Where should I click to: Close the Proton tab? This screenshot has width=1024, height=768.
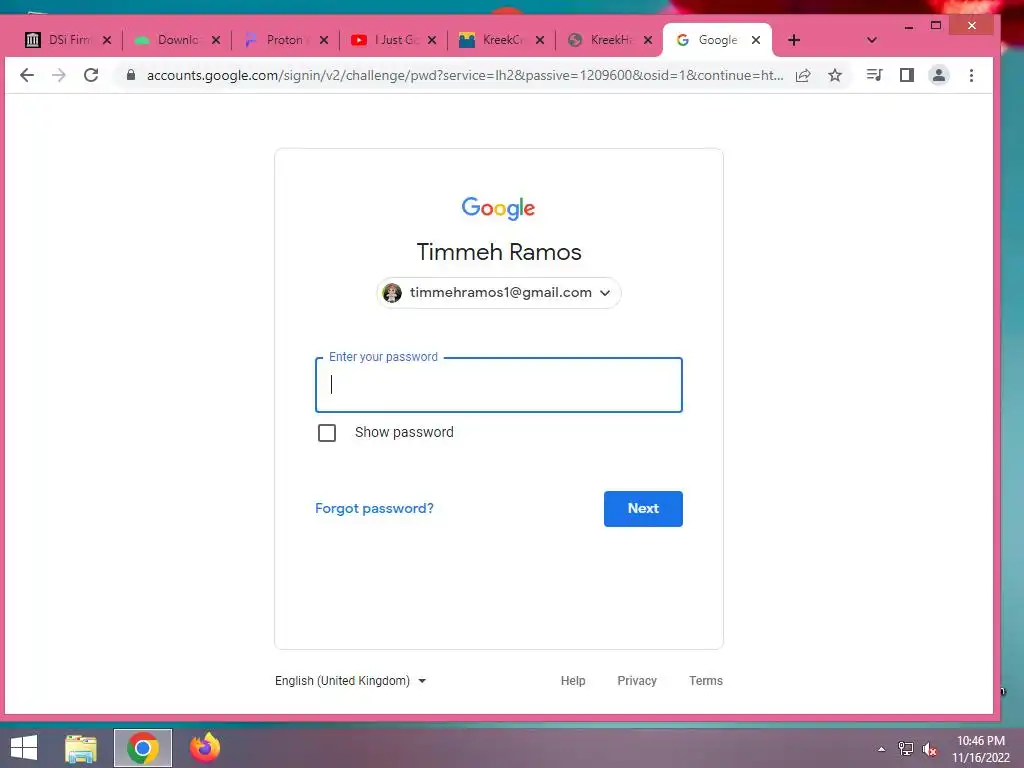[x=324, y=40]
